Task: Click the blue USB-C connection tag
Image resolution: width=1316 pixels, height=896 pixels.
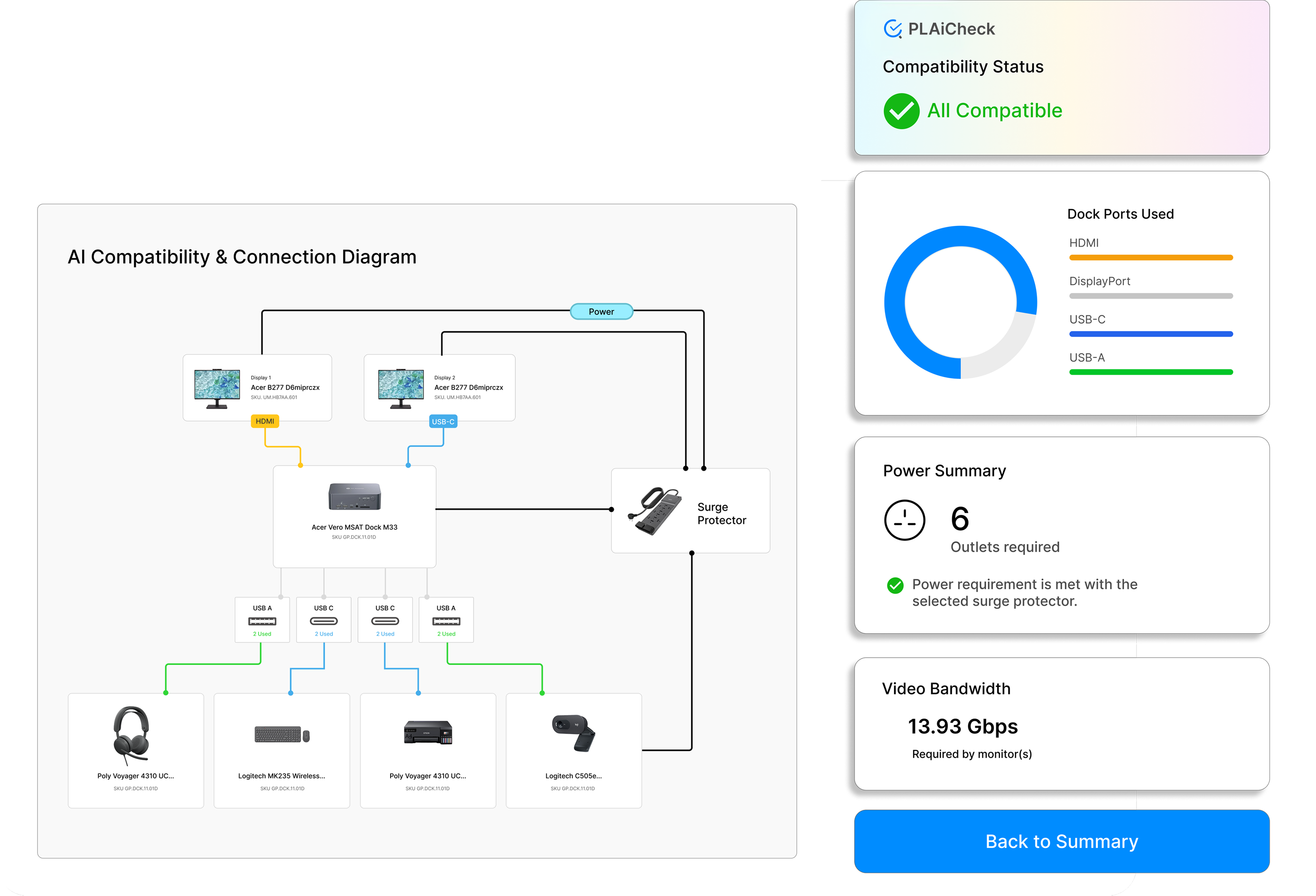Action: (x=443, y=421)
